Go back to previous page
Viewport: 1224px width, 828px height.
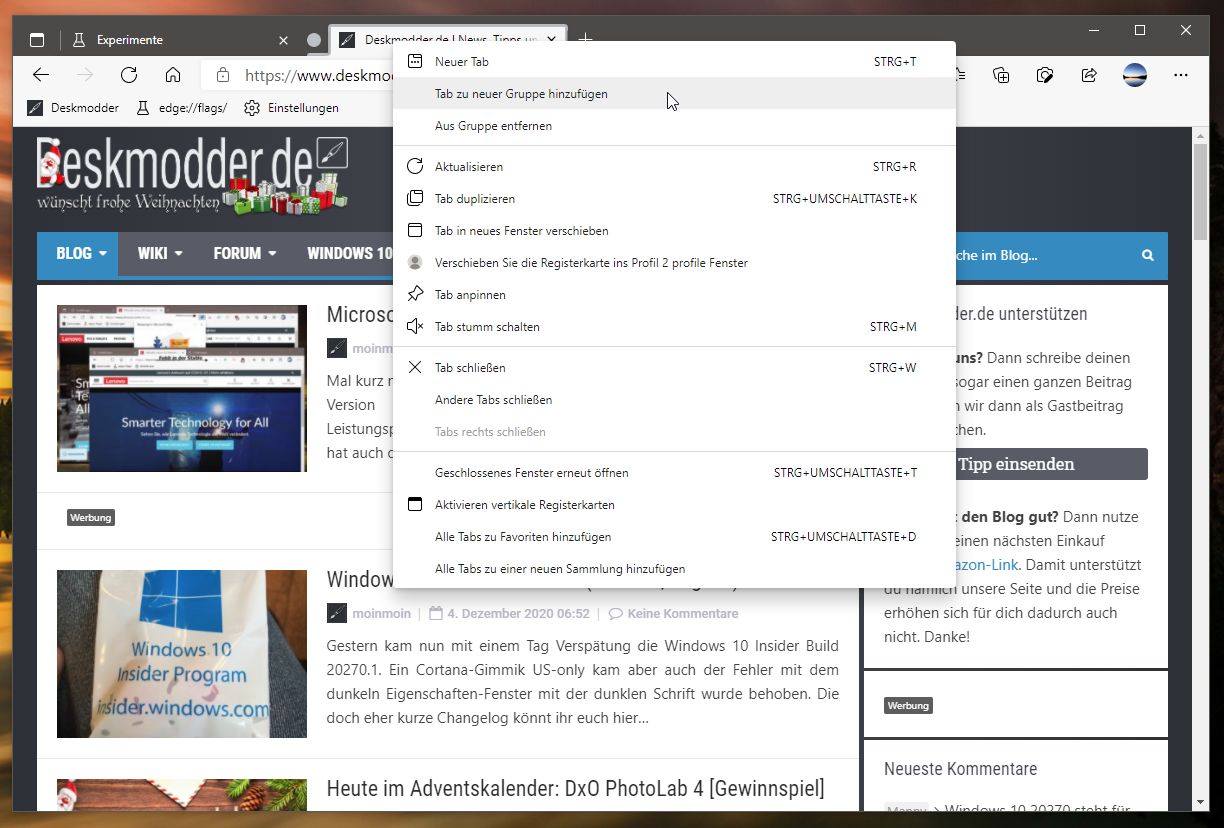(x=41, y=75)
